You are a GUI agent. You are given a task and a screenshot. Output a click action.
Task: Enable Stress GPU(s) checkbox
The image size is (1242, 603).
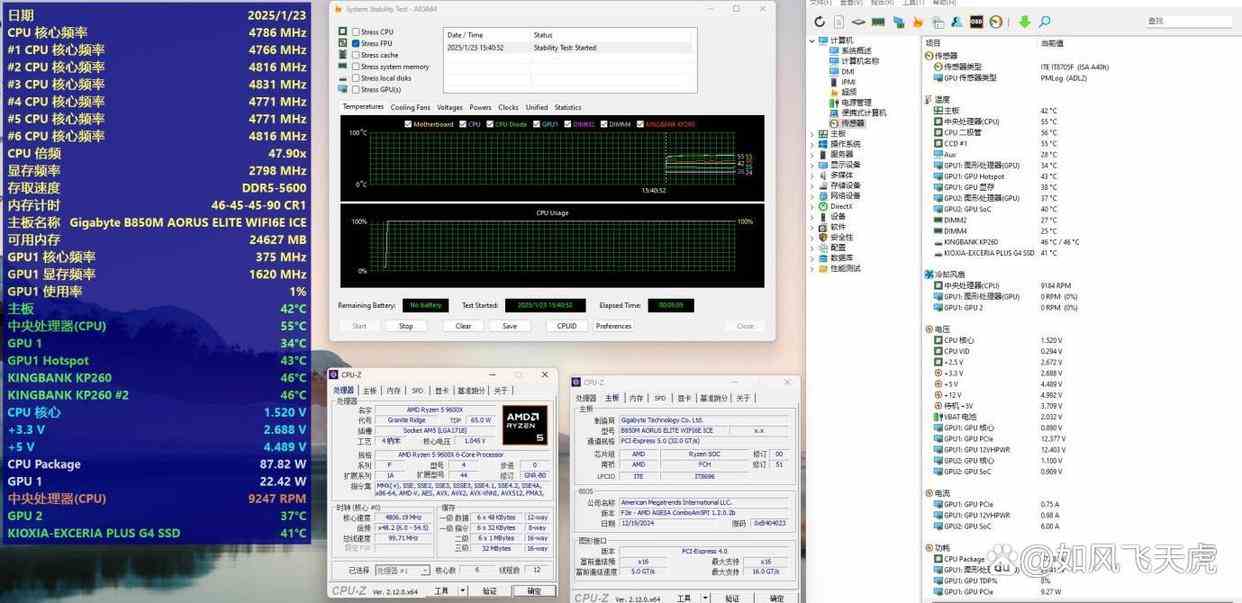point(355,90)
